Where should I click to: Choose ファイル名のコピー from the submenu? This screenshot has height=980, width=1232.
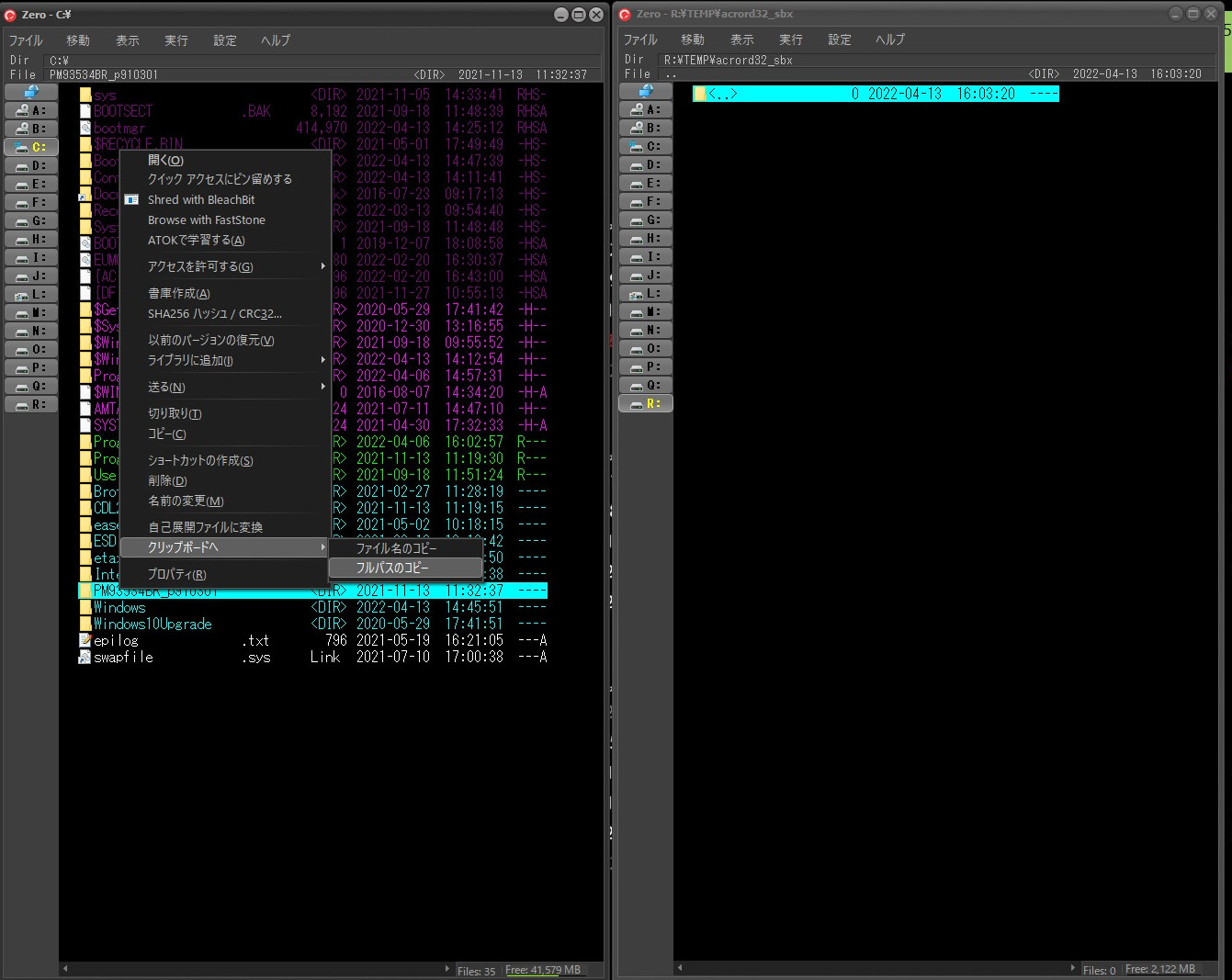coord(396,548)
